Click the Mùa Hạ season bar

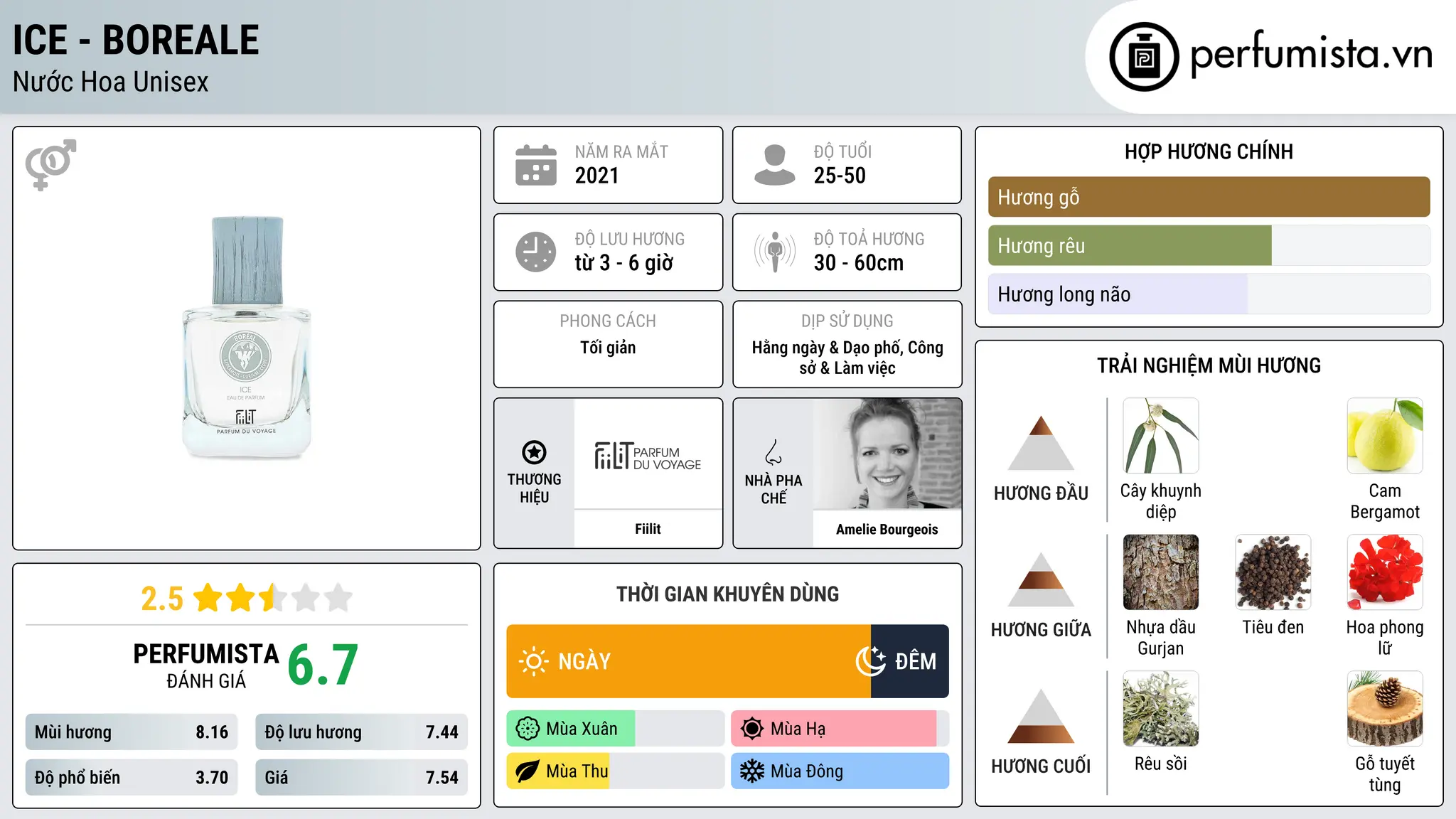click(840, 729)
